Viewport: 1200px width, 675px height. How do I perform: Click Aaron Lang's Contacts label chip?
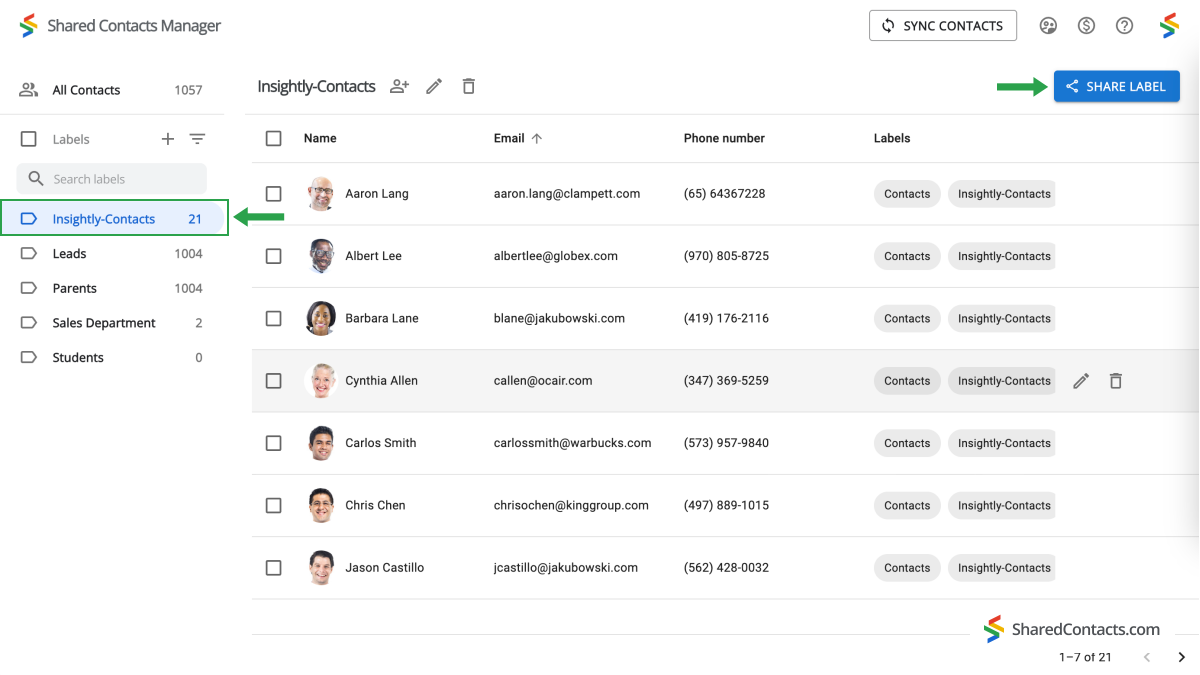907,194
